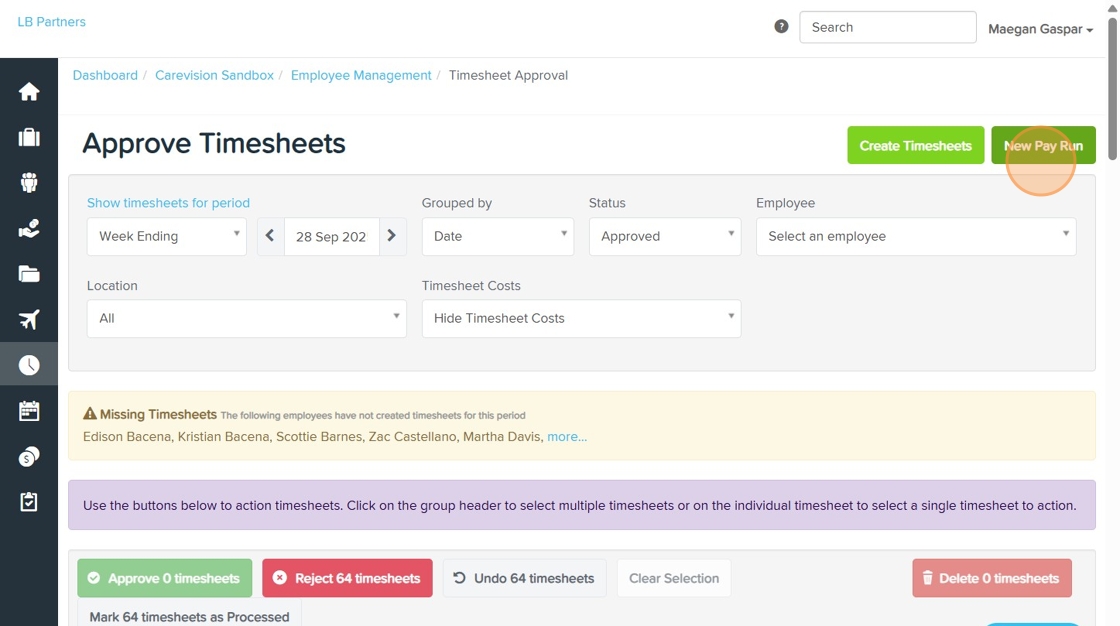Open the calendar icon in sidebar
The width and height of the screenshot is (1120, 626).
[29, 411]
